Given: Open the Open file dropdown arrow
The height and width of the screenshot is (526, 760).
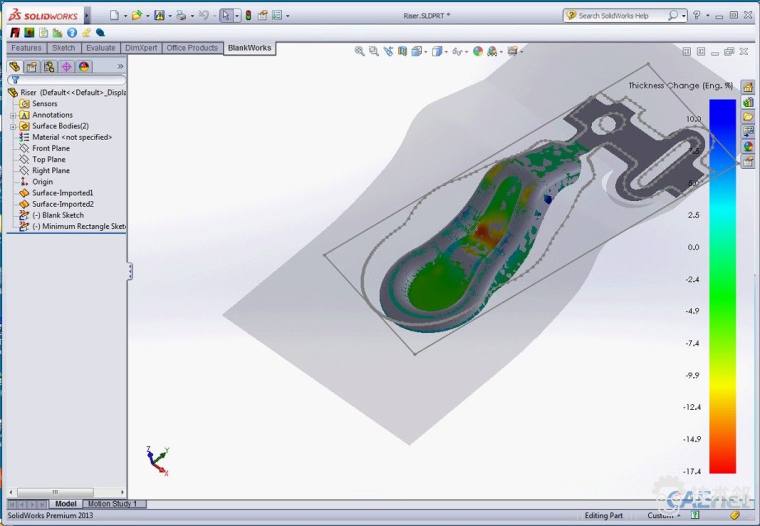Looking at the screenshot, I should click(148, 15).
